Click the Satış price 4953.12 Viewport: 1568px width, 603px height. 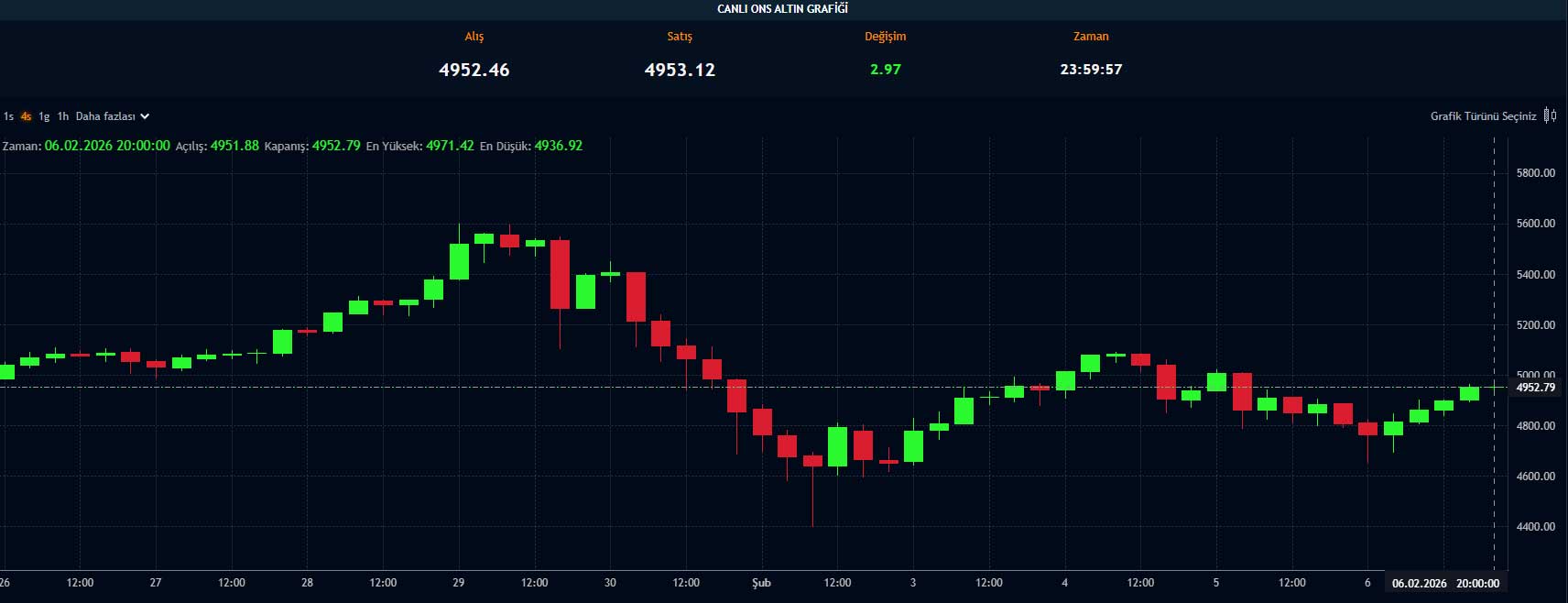tap(680, 70)
